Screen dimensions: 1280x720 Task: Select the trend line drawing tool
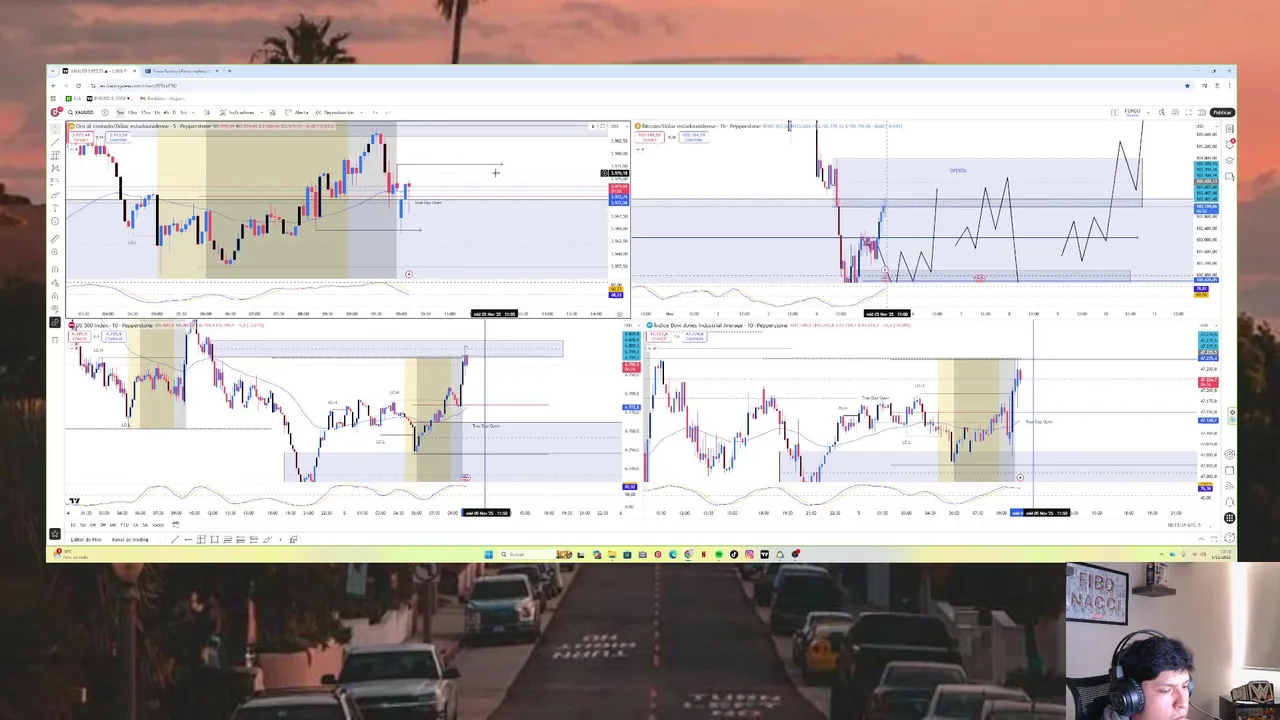point(55,142)
